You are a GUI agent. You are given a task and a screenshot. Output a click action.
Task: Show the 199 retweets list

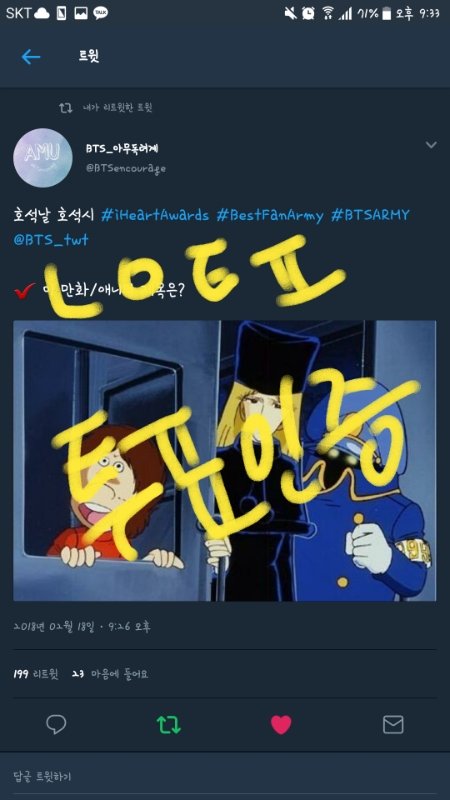[x=36, y=674]
